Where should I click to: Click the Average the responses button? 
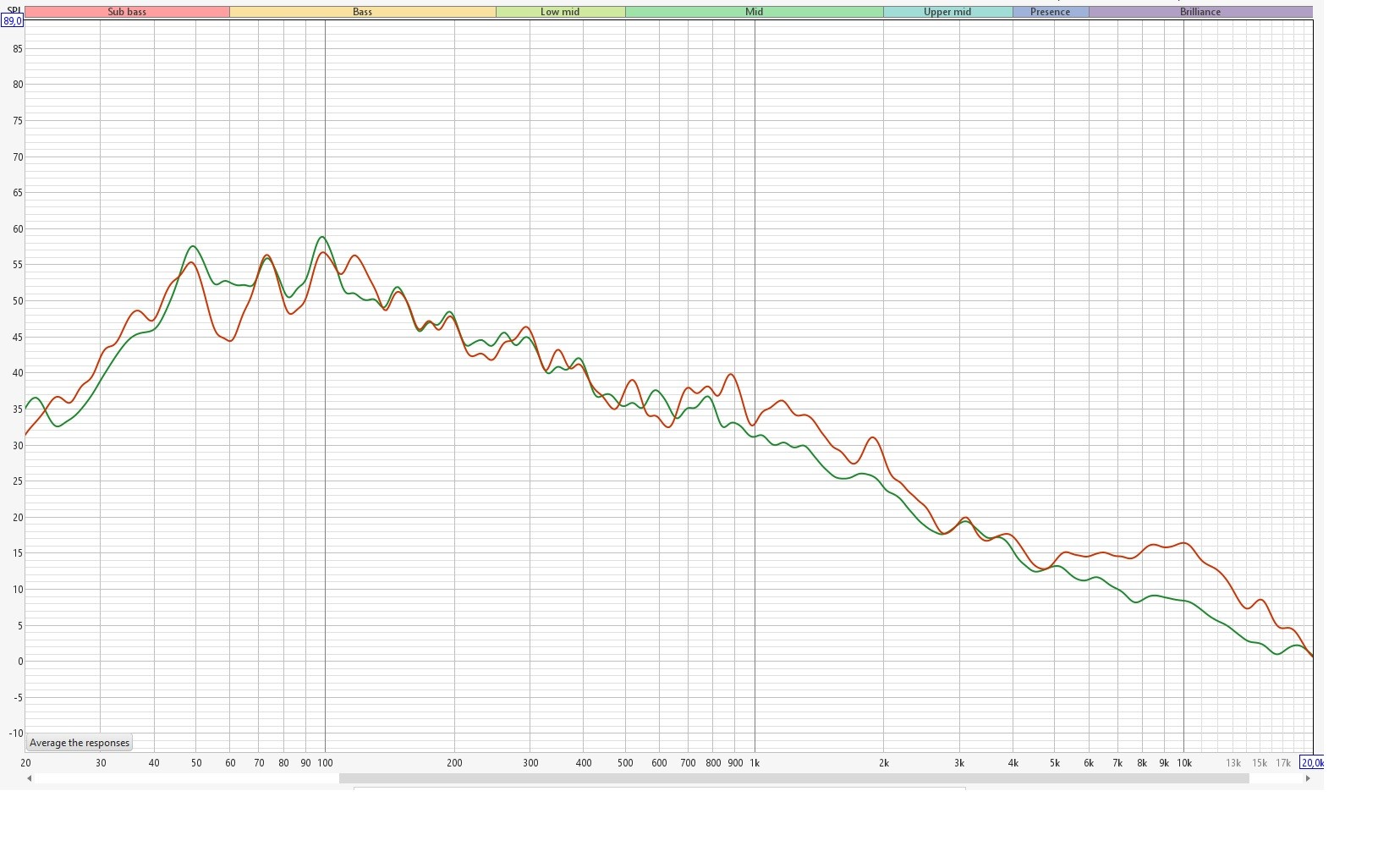coord(80,743)
